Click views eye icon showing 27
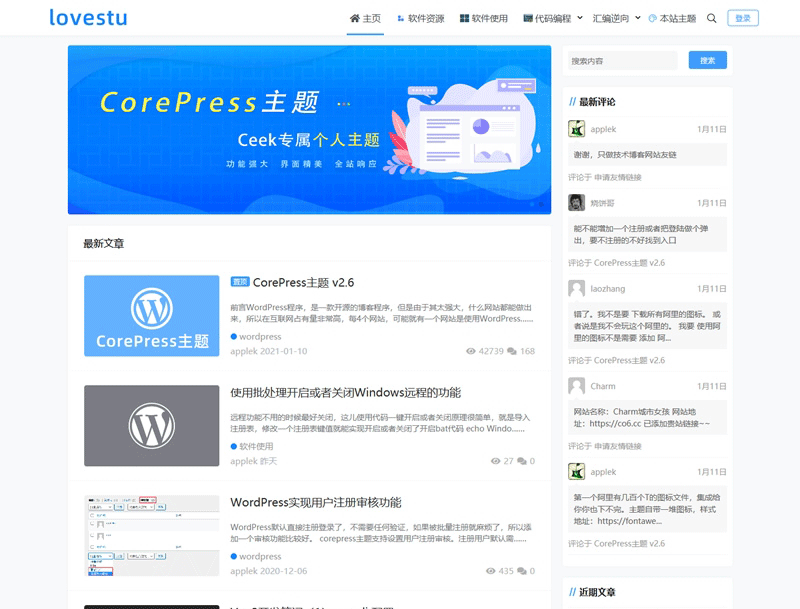Viewport: 800px width, 609px height. [495, 461]
